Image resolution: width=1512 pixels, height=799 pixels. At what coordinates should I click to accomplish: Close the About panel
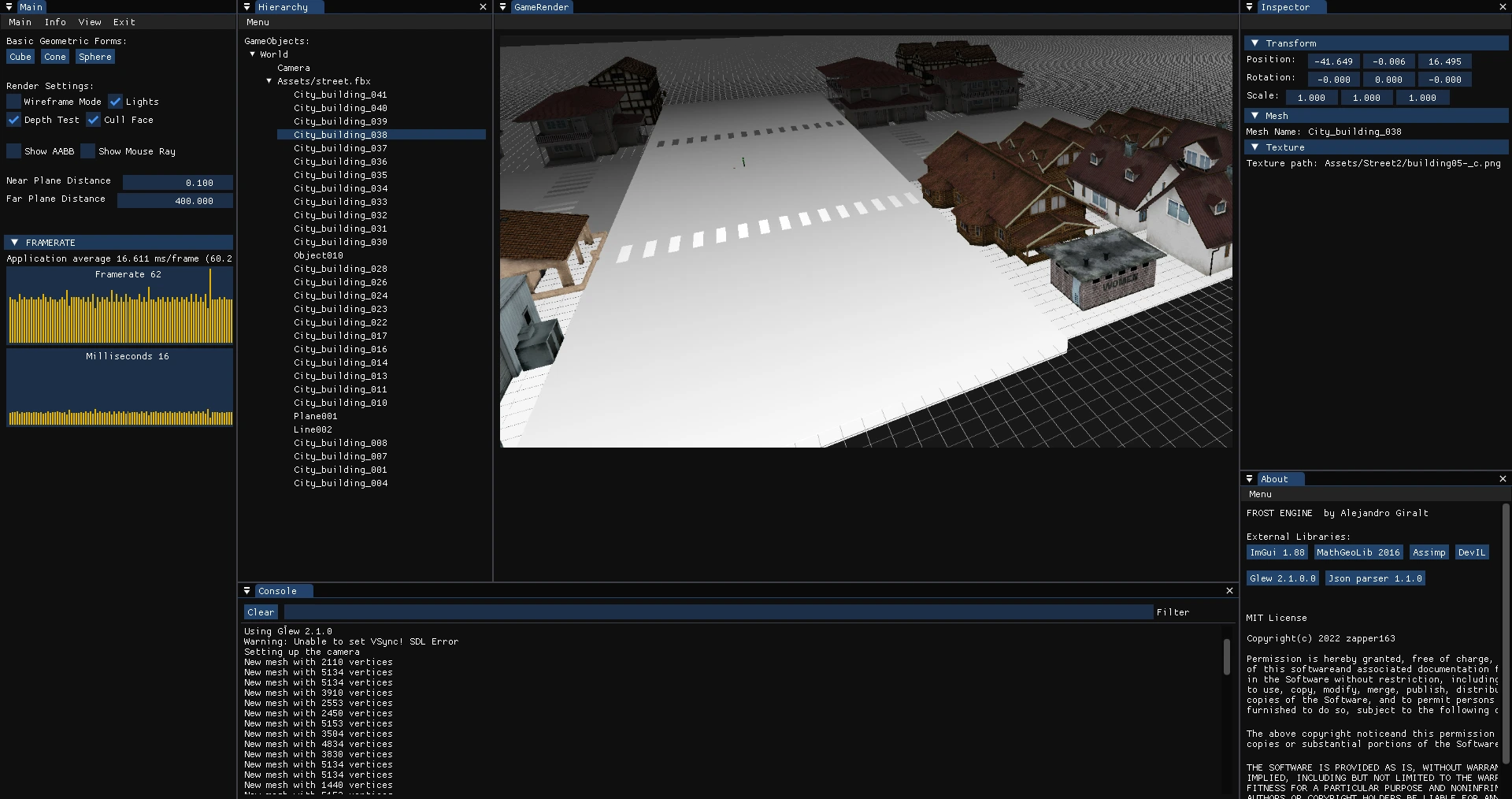pyautogui.click(x=1503, y=479)
